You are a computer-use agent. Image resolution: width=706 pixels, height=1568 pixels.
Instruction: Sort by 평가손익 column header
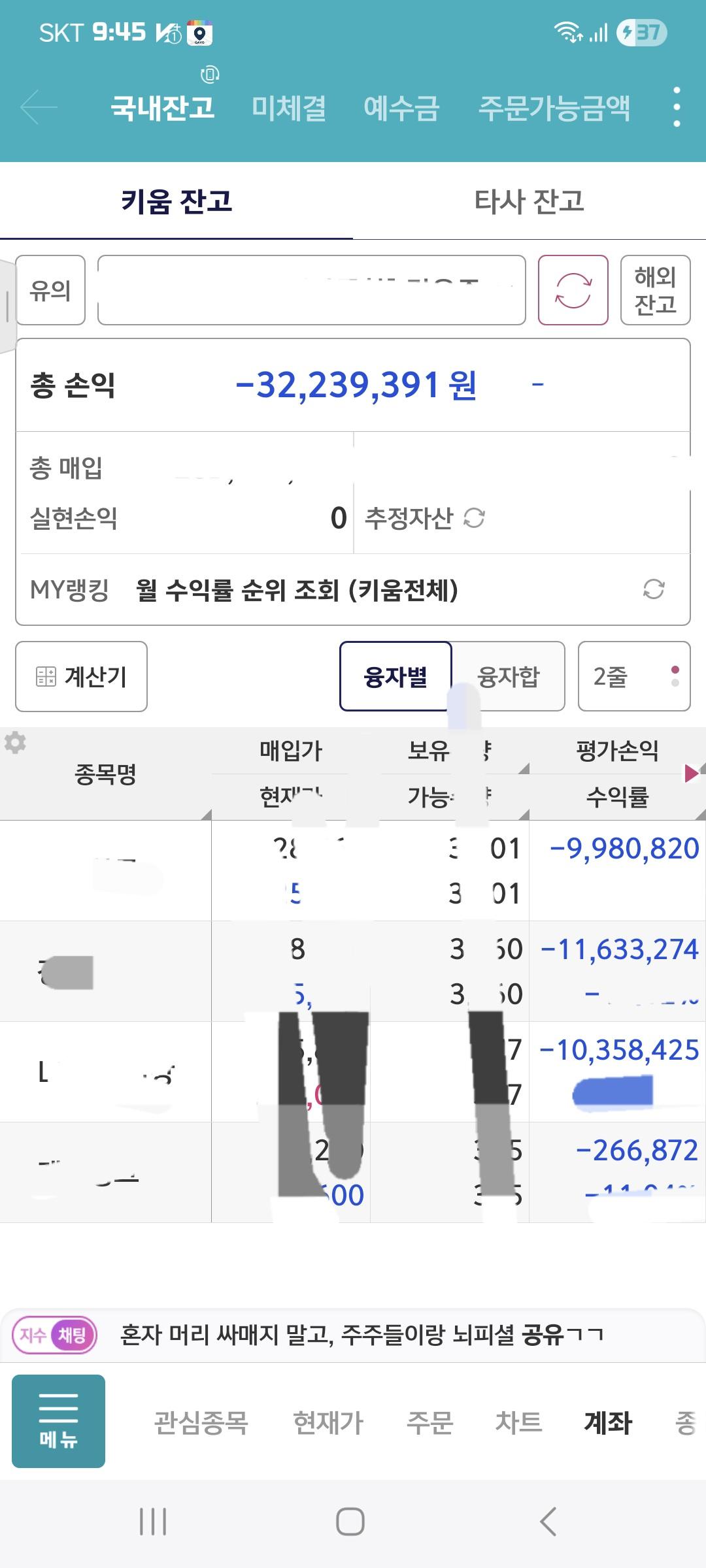617,751
